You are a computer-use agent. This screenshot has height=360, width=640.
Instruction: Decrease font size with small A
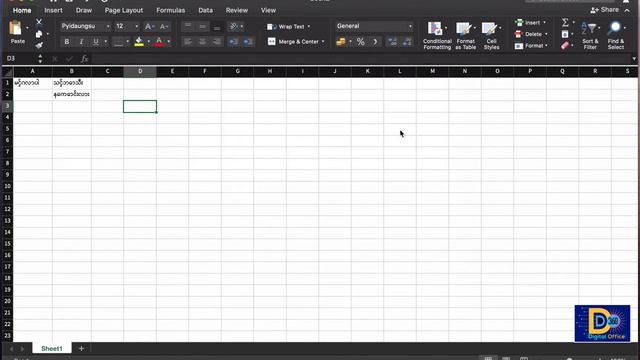[163, 27]
